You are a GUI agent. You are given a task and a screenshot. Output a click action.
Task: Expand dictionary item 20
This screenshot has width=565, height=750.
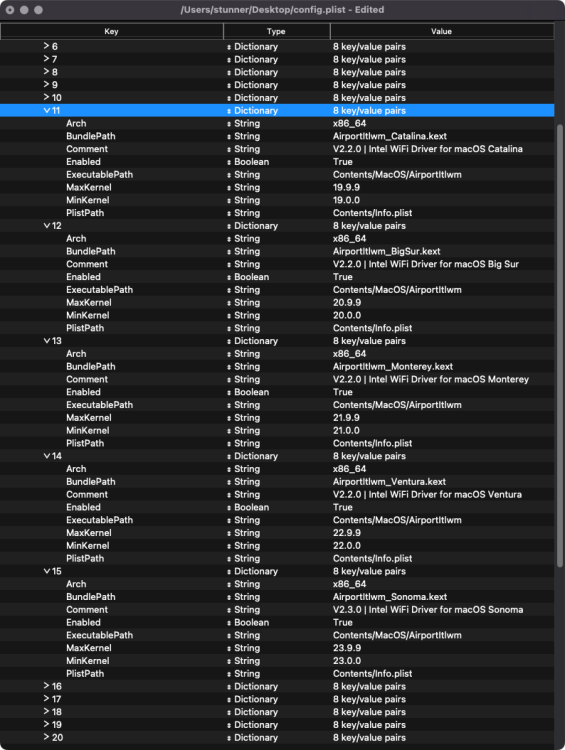[x=46, y=737]
